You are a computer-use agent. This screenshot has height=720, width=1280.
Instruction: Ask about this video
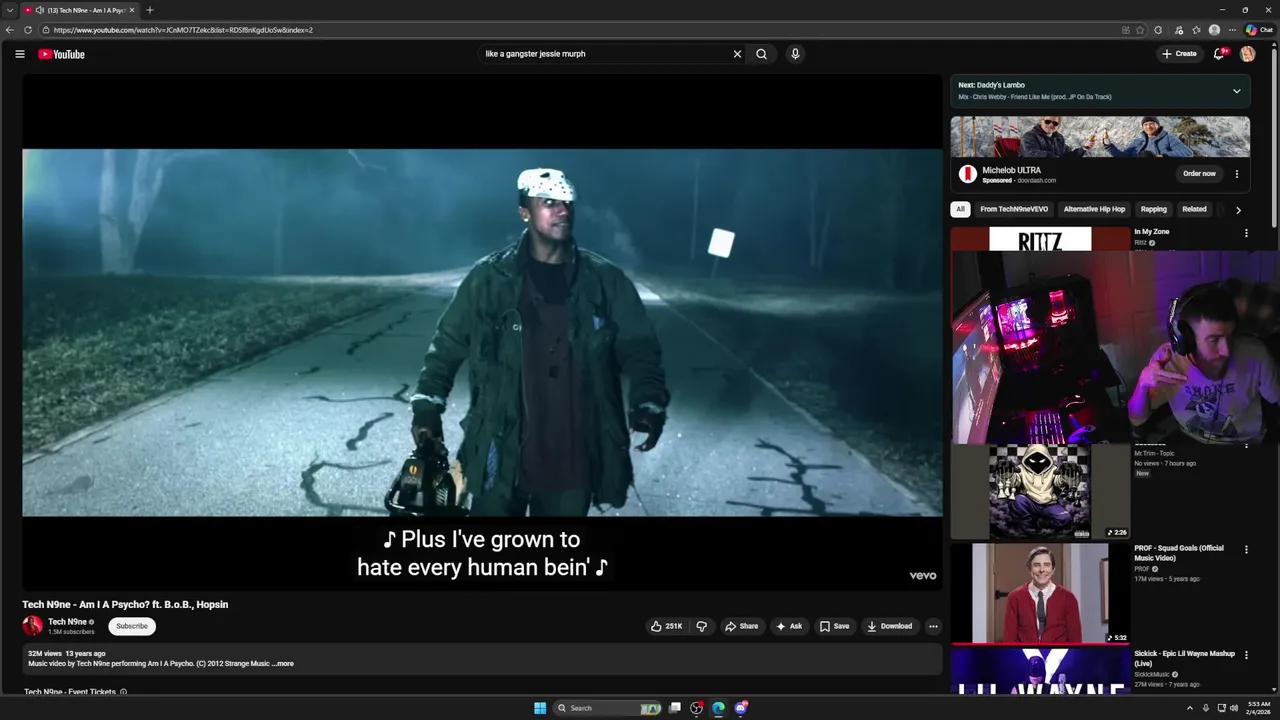[789, 626]
